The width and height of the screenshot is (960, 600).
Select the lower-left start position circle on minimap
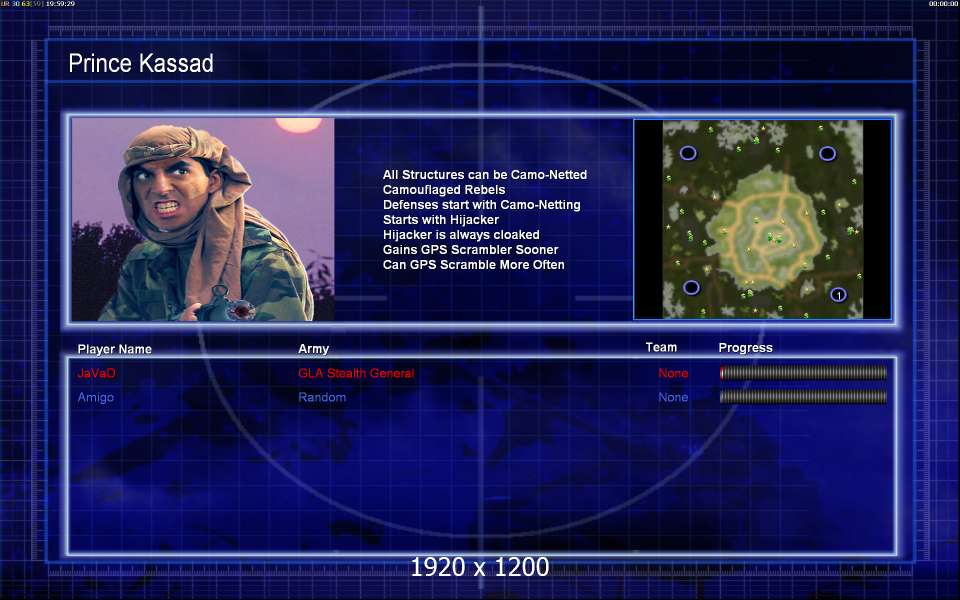tap(691, 287)
